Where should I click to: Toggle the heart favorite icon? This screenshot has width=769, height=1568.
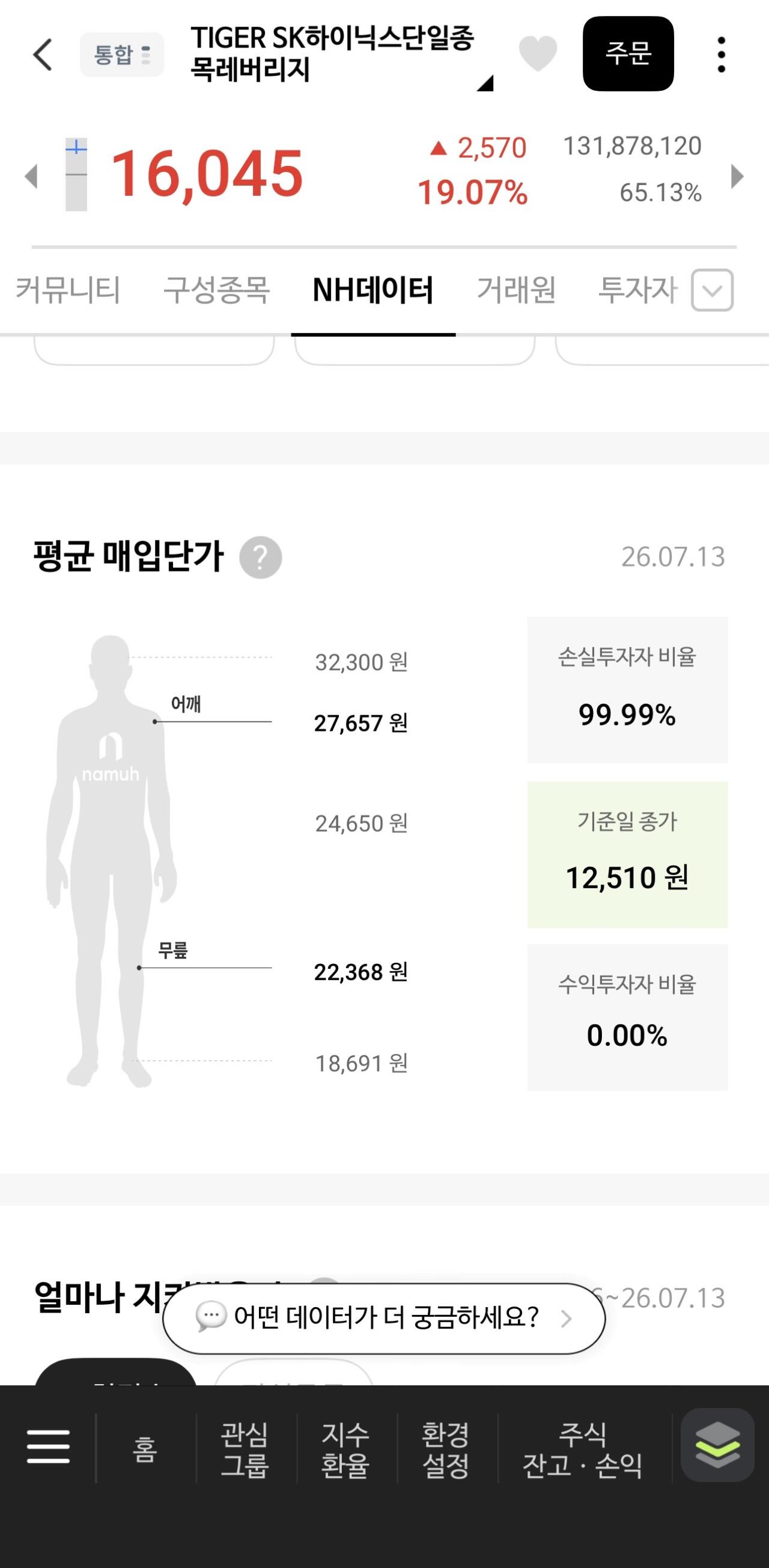(538, 53)
